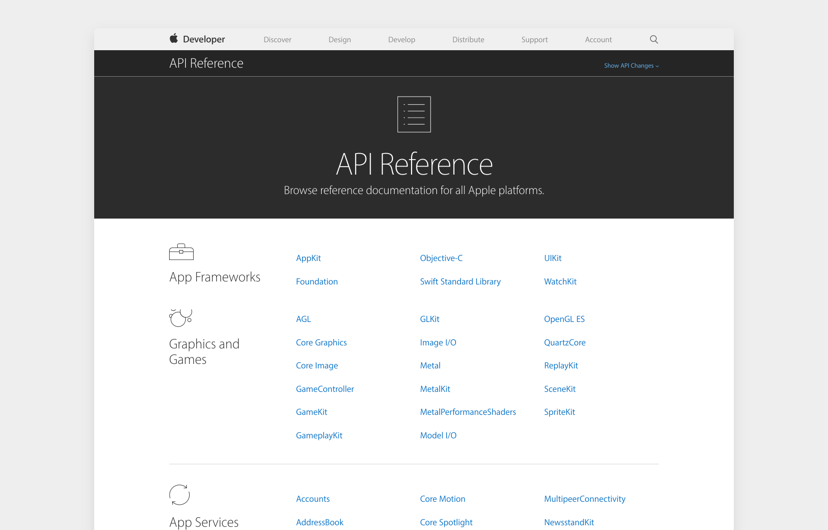Viewport: 828px width, 530px height.
Task: Open the AGL link
Action: click(303, 319)
